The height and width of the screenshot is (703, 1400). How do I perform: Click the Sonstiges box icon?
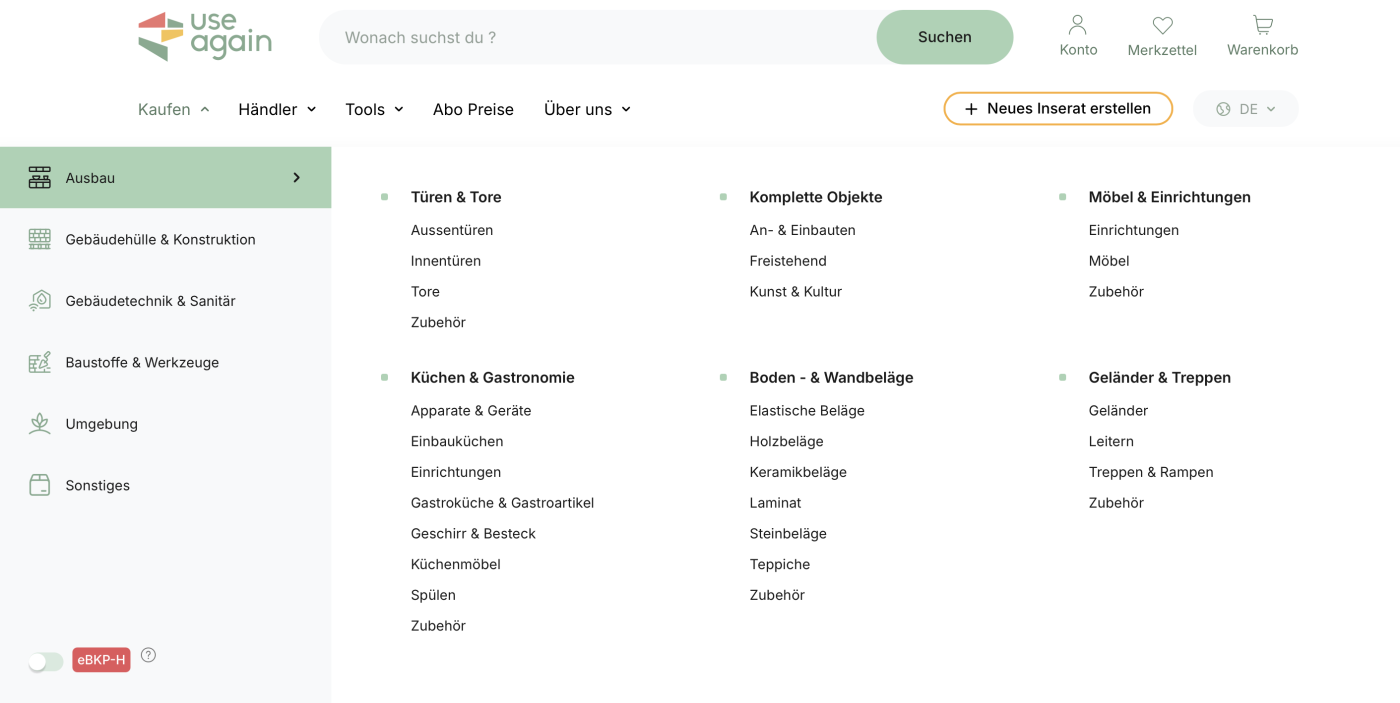[x=40, y=485]
